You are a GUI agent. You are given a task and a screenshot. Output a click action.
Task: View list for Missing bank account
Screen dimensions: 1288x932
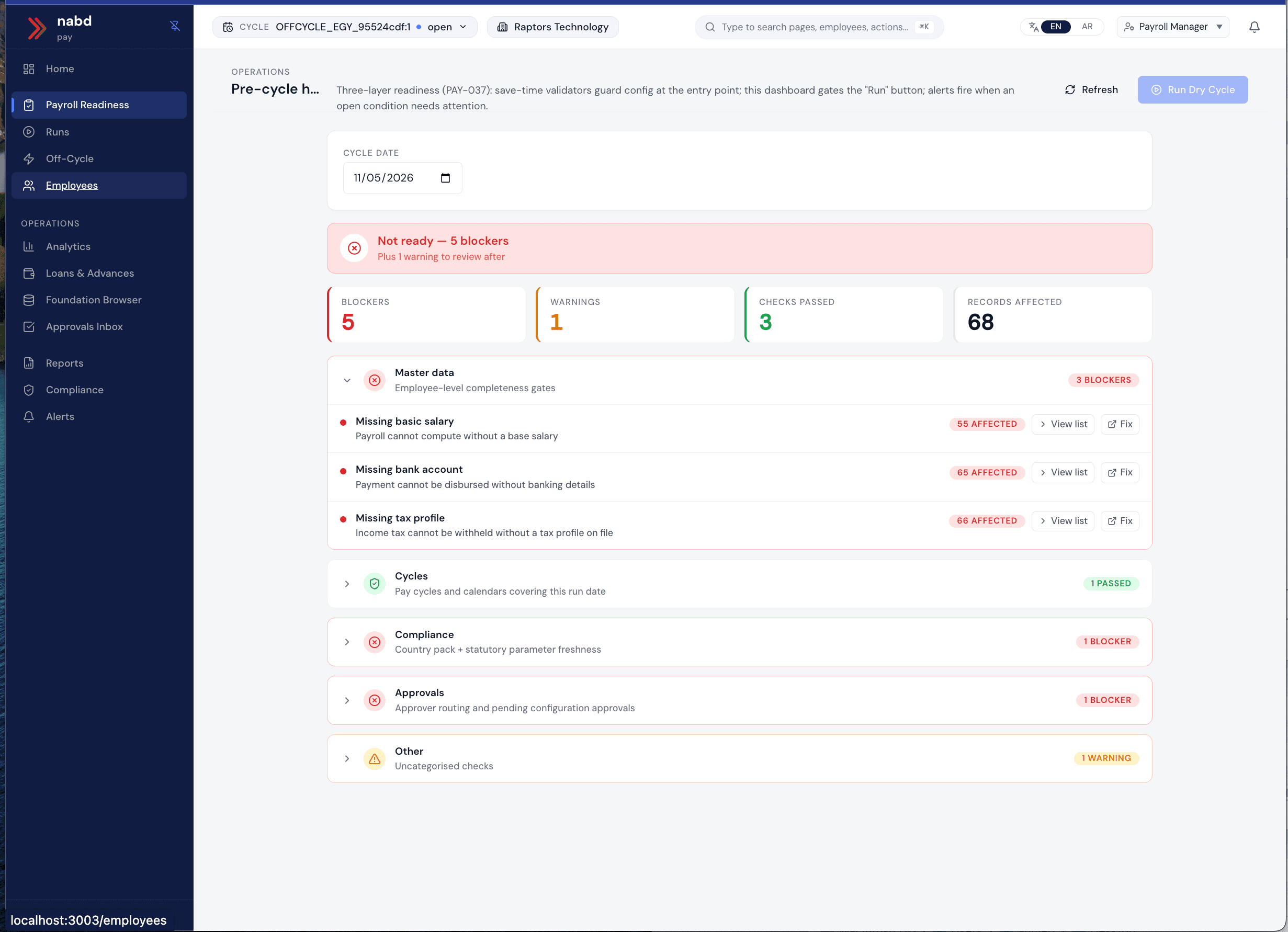click(x=1063, y=472)
